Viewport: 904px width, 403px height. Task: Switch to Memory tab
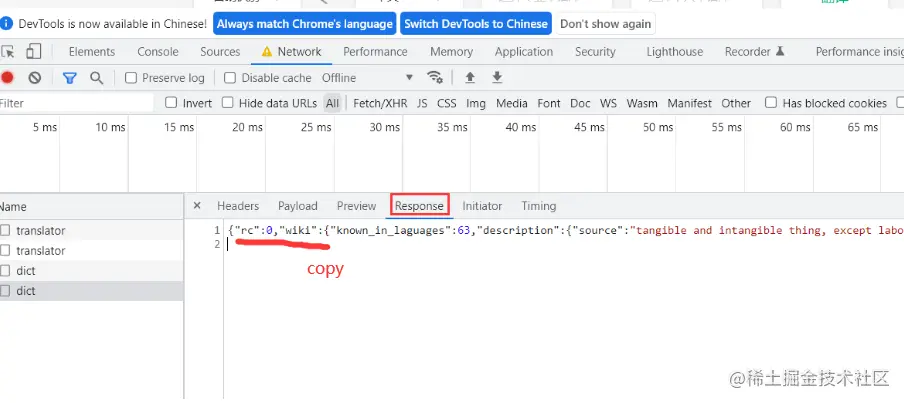(451, 52)
